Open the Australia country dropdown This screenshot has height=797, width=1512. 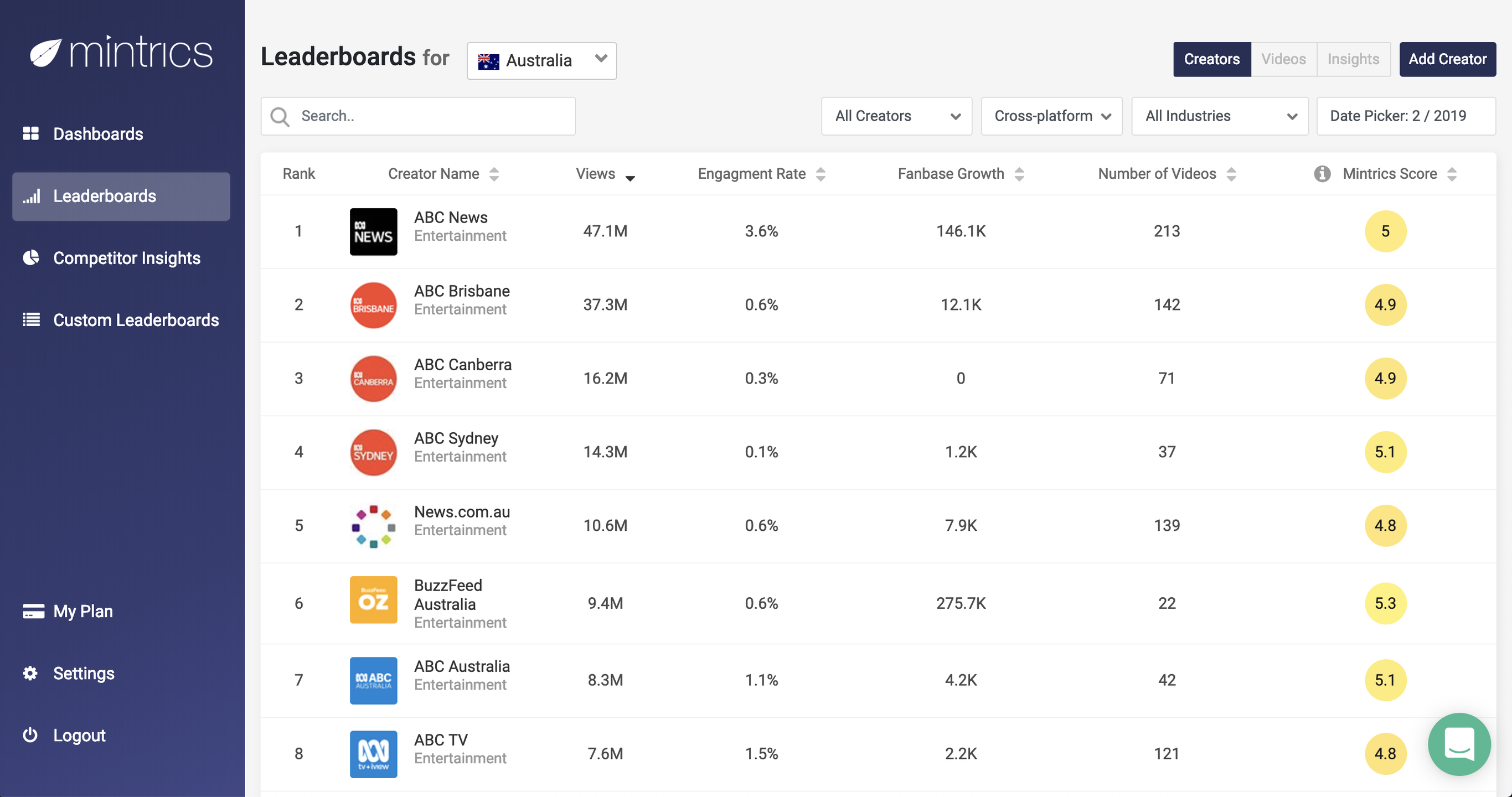(541, 60)
